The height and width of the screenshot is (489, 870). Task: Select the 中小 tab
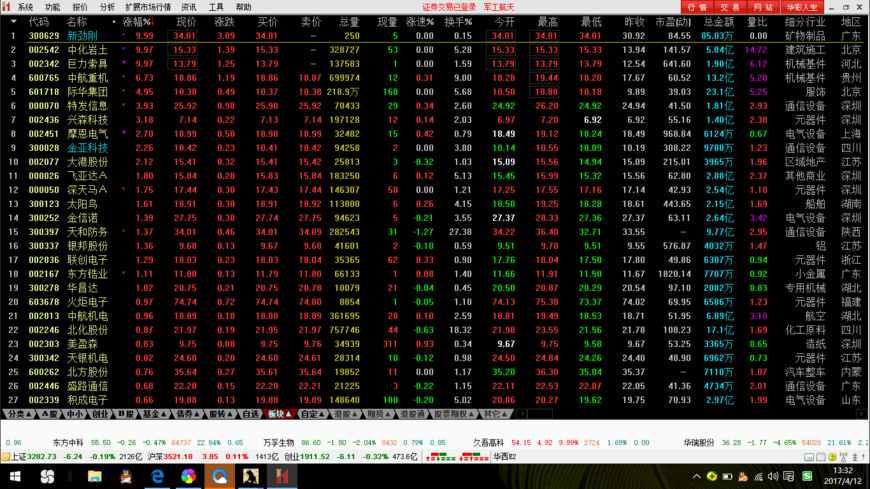click(x=74, y=414)
